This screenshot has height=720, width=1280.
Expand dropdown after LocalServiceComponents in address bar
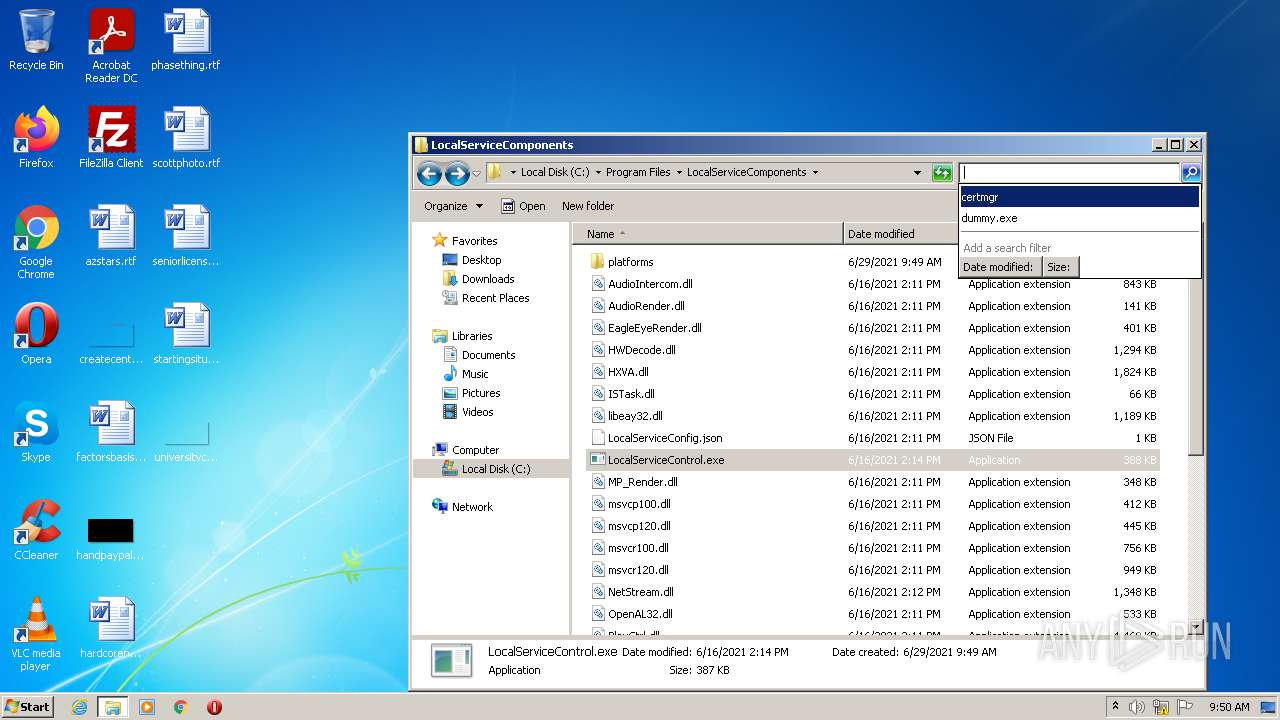[815, 172]
